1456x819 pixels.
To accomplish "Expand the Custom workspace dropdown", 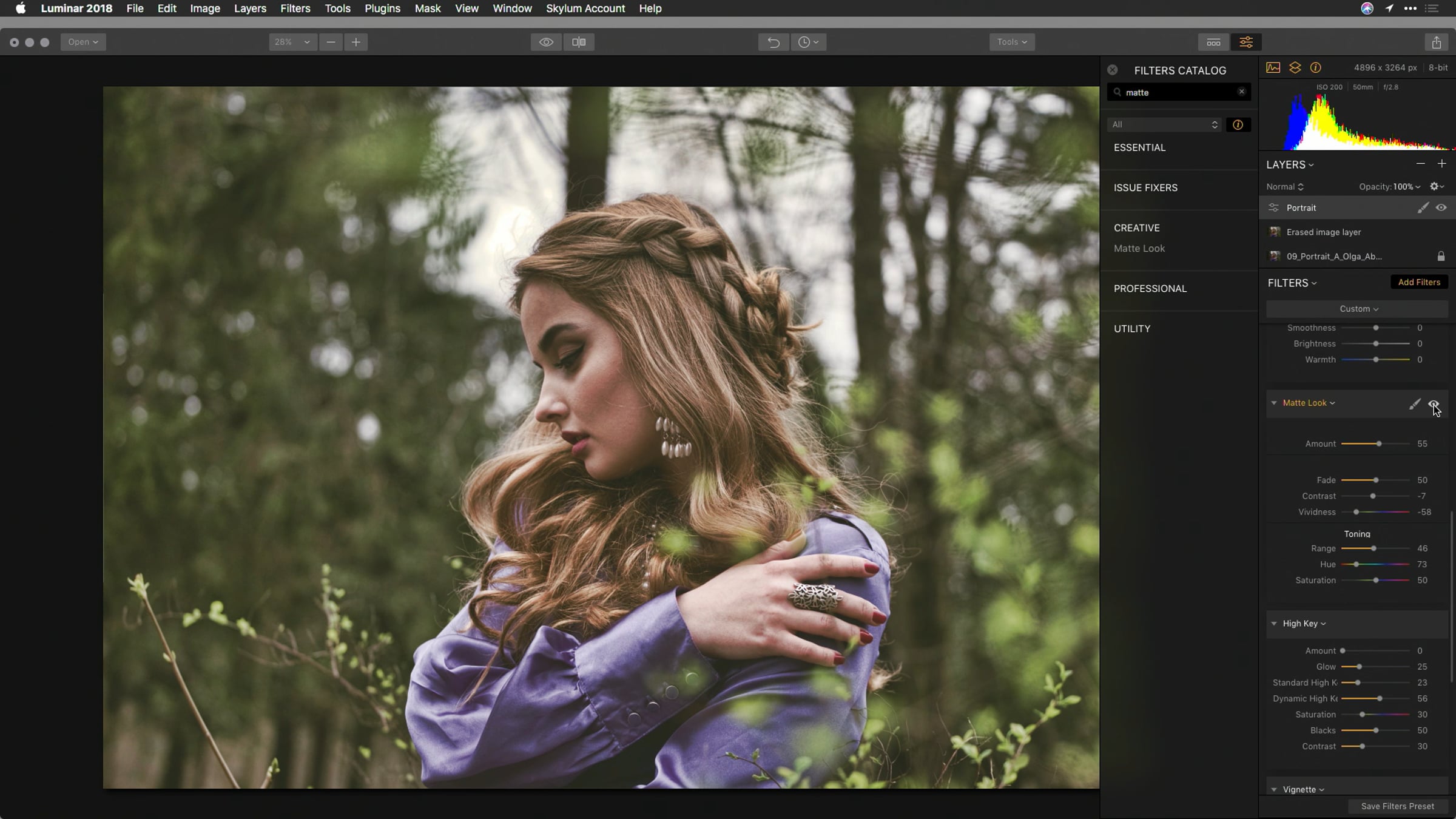I will [x=1358, y=309].
